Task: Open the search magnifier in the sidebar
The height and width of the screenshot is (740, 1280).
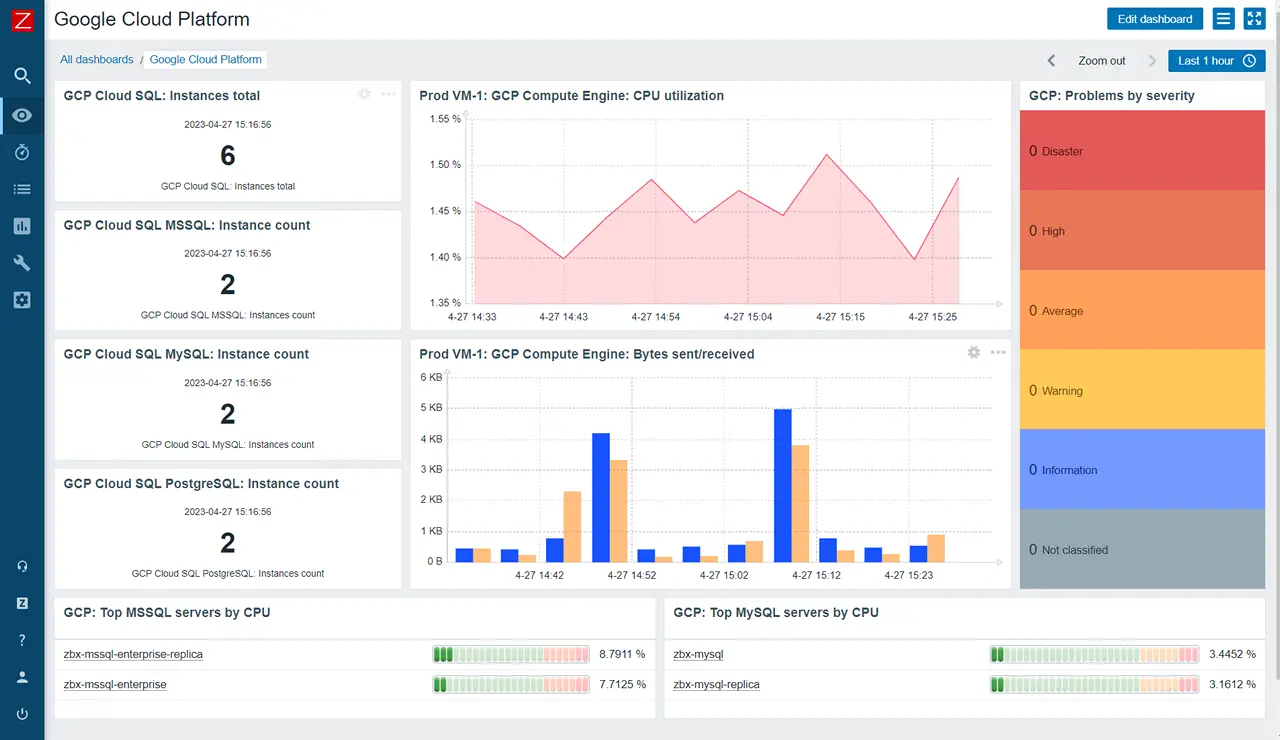Action: point(22,76)
